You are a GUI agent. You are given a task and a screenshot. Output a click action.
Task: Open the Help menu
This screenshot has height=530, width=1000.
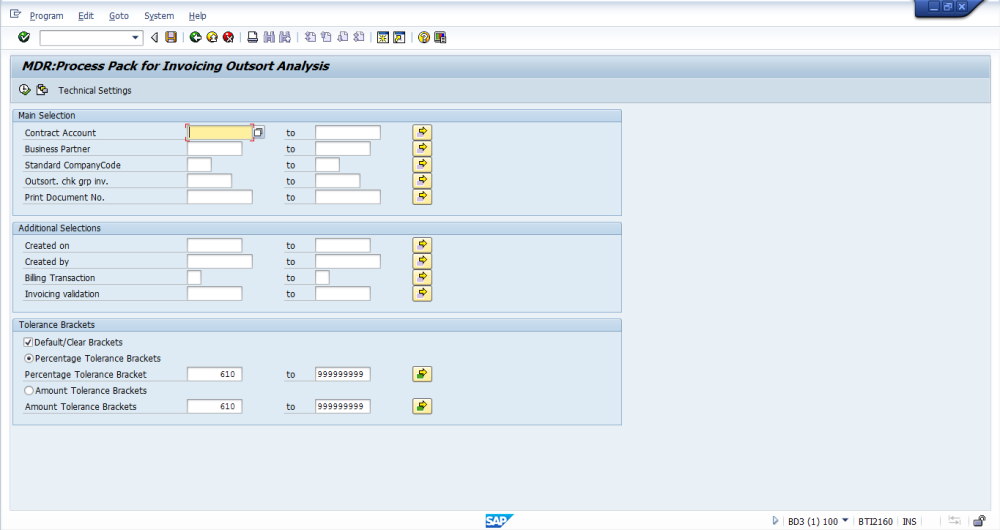(x=197, y=16)
